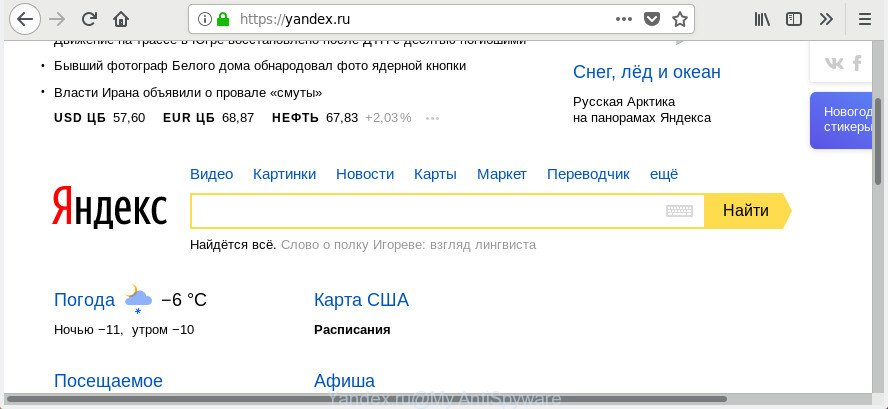Open the Firefox hamburger menu
Viewport: 888px width, 409px height.
tap(865, 19)
